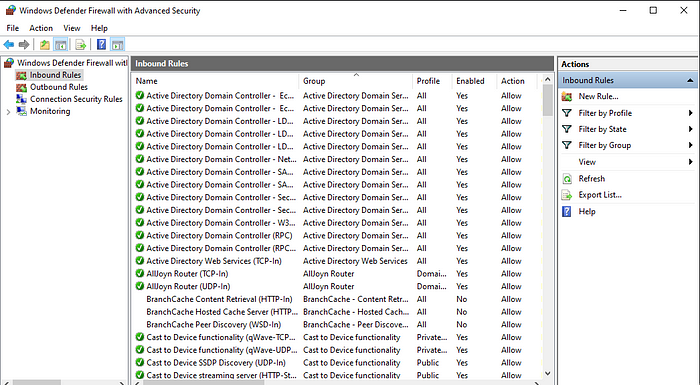Select Windows Defender Firewall root tree node
Screen dimensions: 700x385
[72, 63]
